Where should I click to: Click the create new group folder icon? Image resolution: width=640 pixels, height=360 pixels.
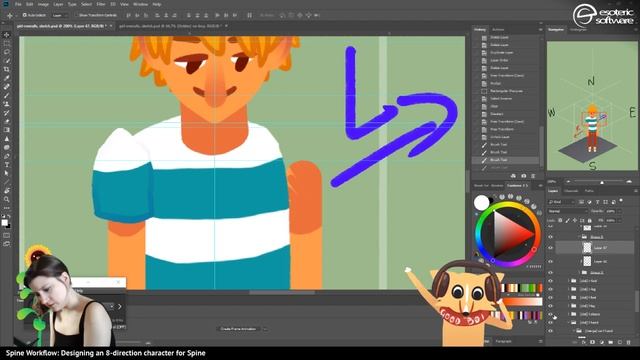click(611, 342)
